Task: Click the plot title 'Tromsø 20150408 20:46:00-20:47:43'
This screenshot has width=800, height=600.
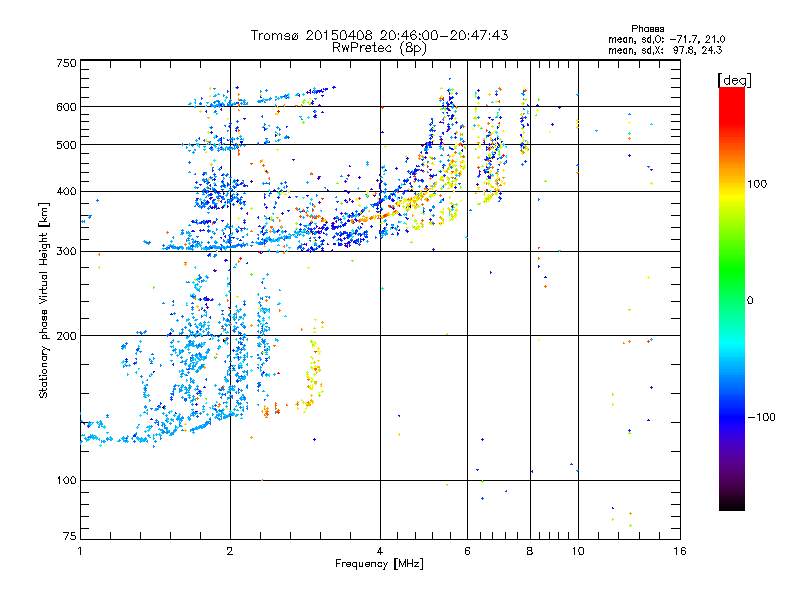Action: pos(379,35)
